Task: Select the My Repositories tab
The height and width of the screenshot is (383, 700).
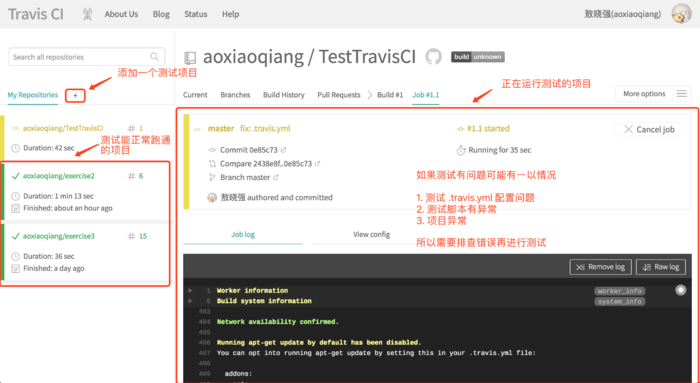Action: point(33,95)
